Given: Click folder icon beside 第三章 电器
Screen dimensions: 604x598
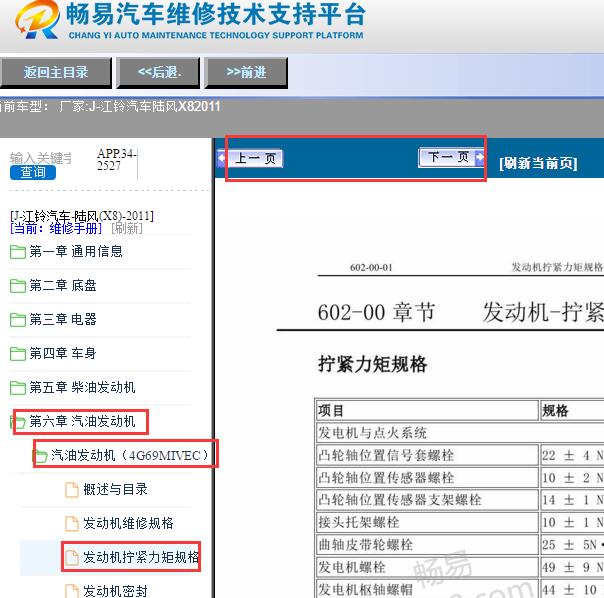Looking at the screenshot, I should point(18,320).
